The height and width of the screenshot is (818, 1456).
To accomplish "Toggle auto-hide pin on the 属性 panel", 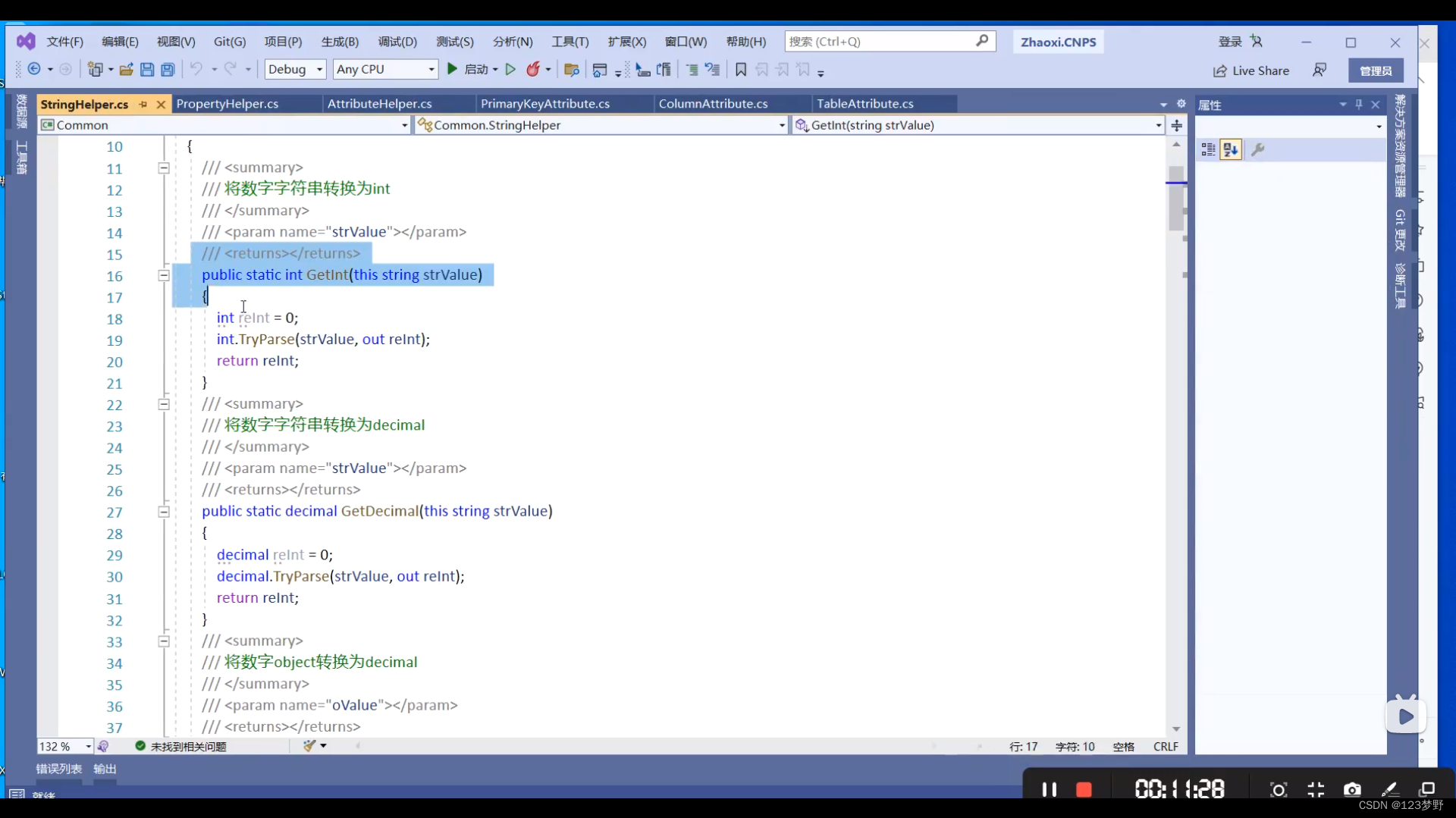I will 1359,105.
